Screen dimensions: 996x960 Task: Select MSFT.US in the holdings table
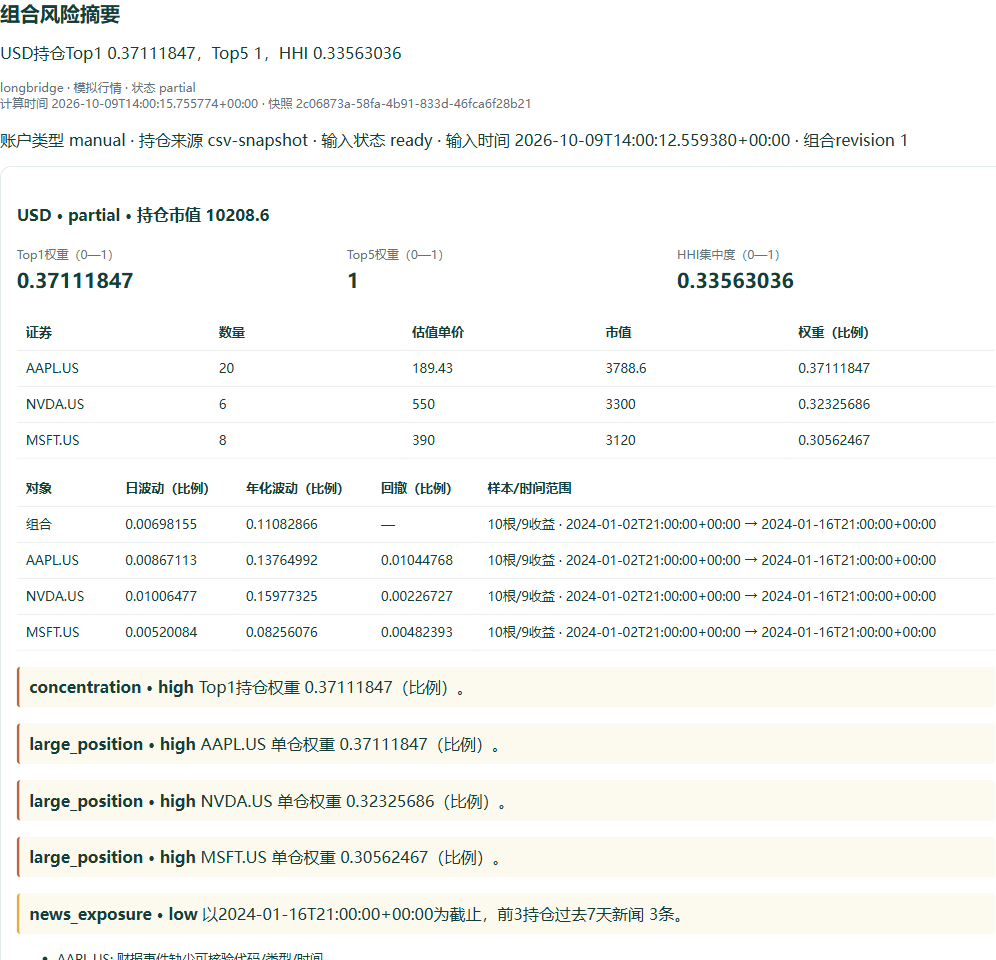pyautogui.click(x=53, y=440)
